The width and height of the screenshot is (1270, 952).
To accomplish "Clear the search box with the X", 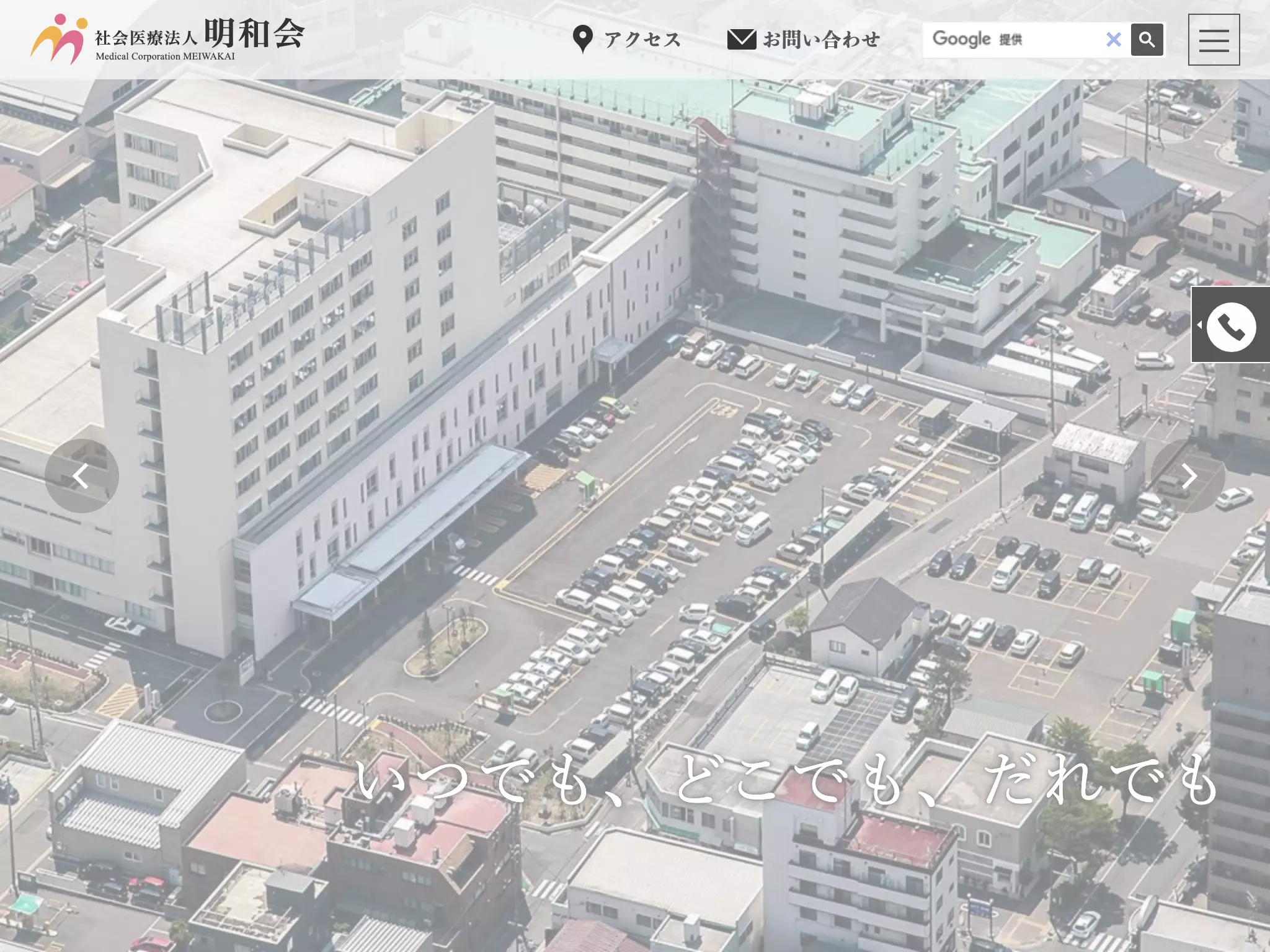I will (1114, 40).
